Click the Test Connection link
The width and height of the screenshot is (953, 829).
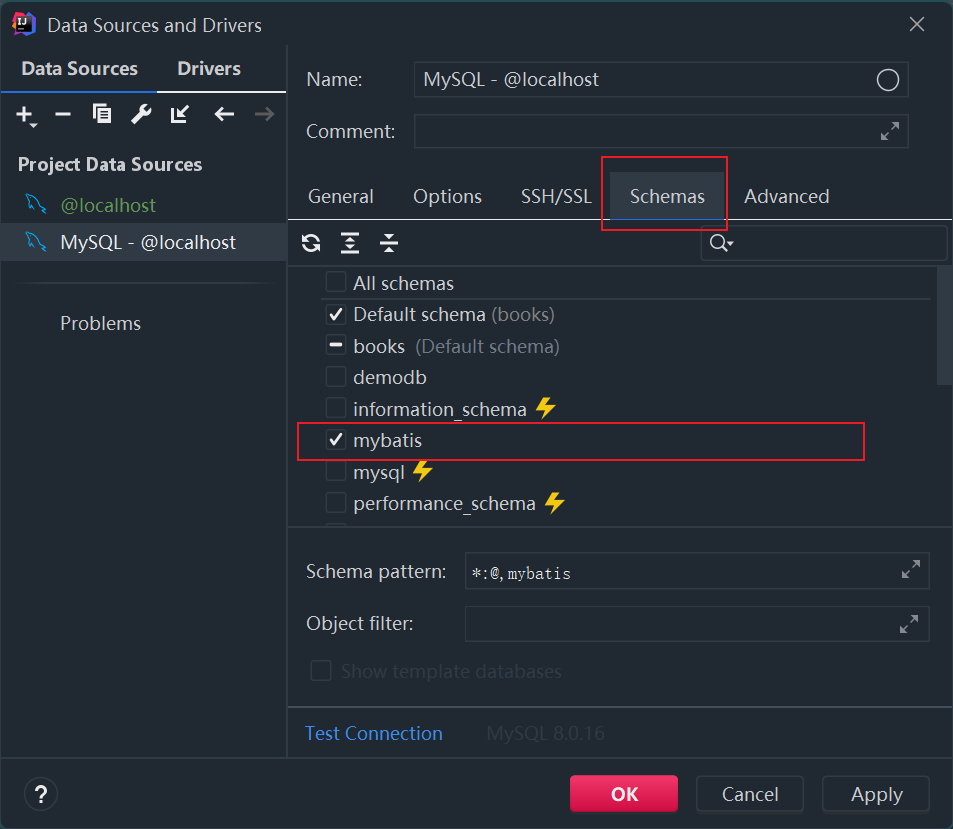[x=373, y=733]
